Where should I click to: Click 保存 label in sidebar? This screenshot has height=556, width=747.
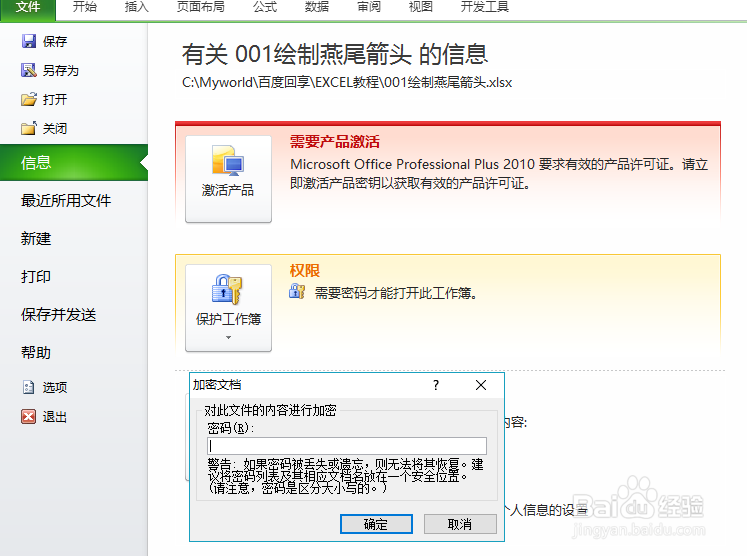(x=55, y=42)
